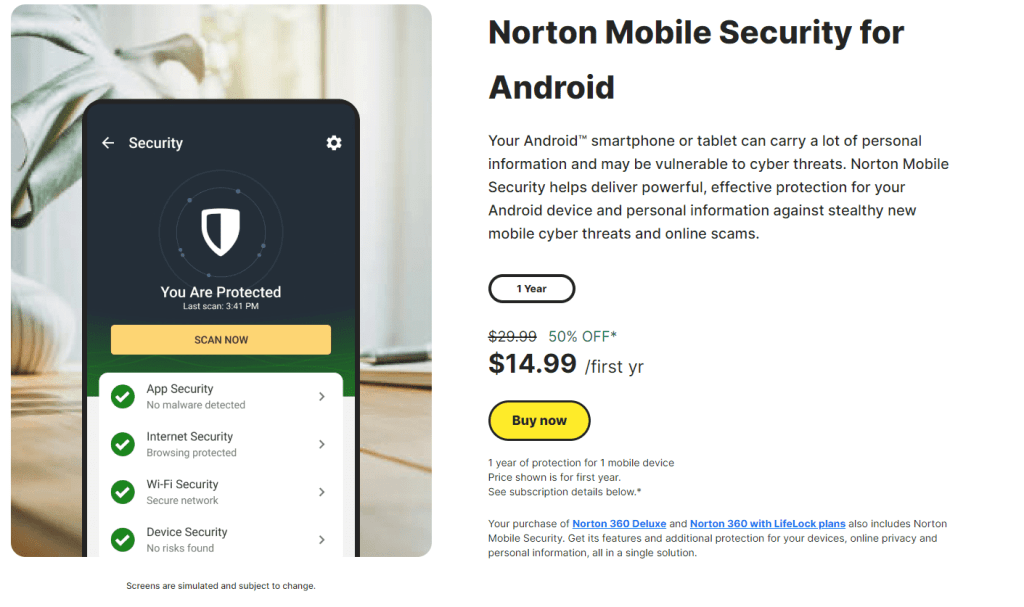The height and width of the screenshot is (607, 1024).
Task: Expand the Internet Security chevron
Action: [321, 444]
